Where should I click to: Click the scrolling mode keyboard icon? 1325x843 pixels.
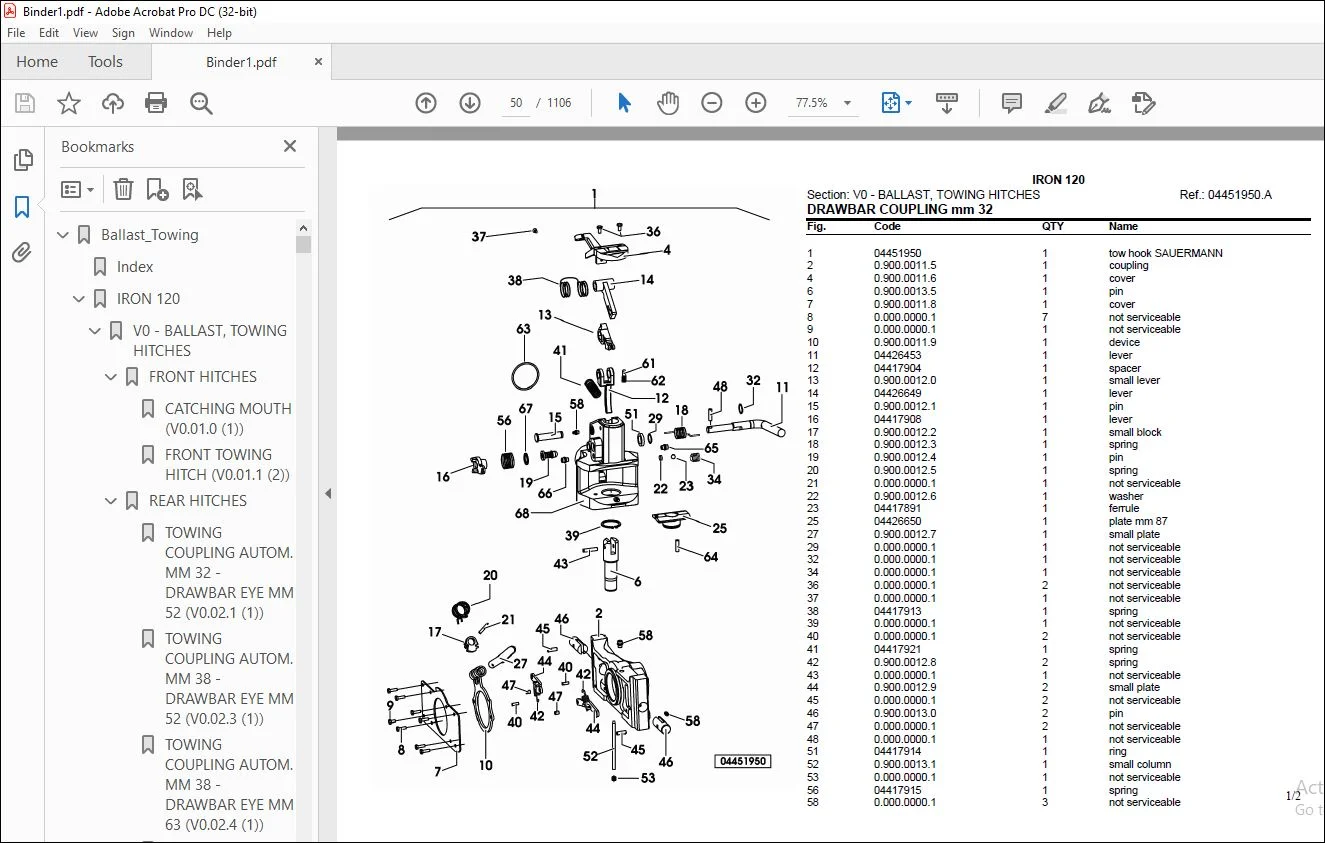point(946,103)
